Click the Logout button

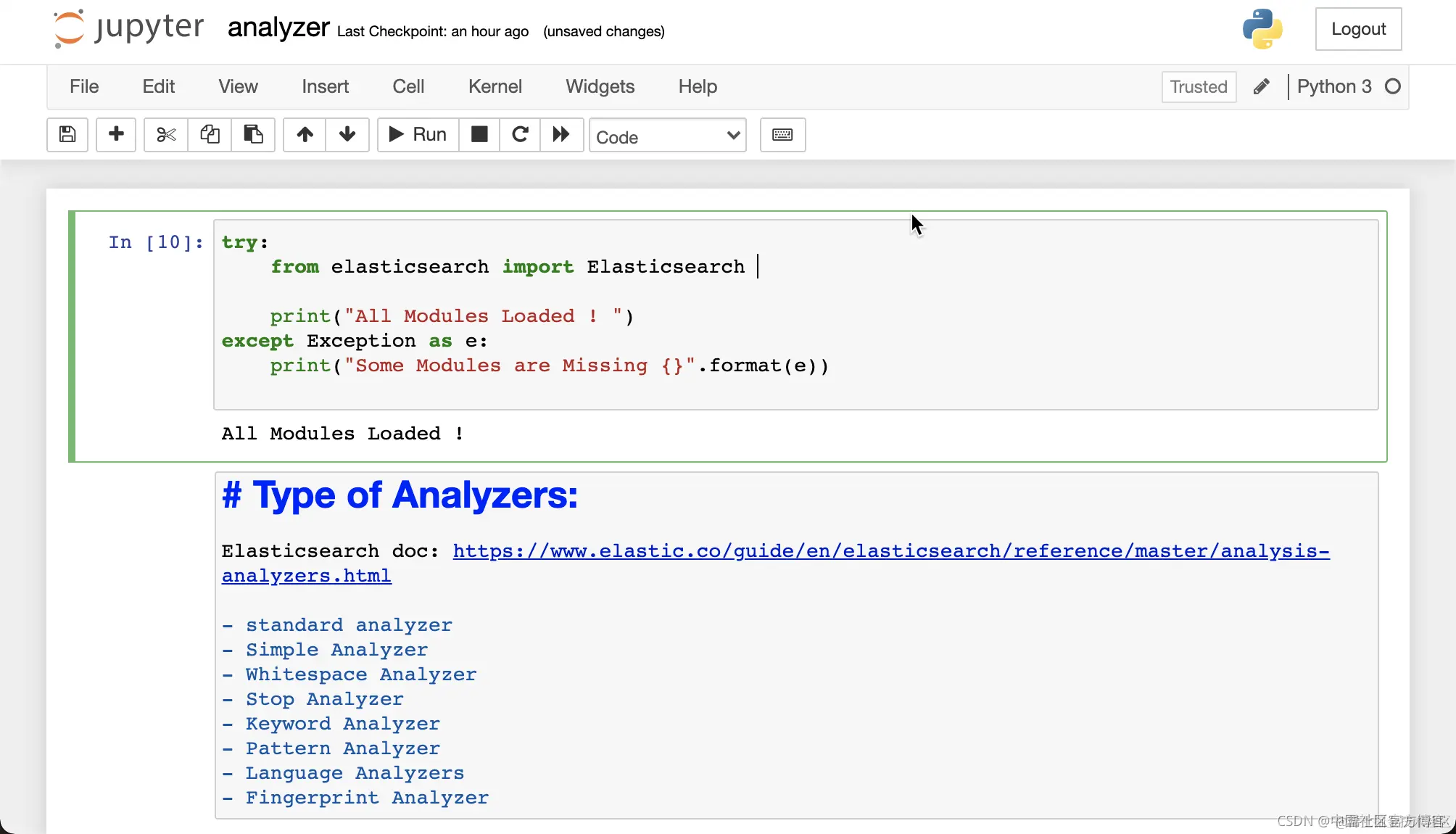tap(1358, 29)
